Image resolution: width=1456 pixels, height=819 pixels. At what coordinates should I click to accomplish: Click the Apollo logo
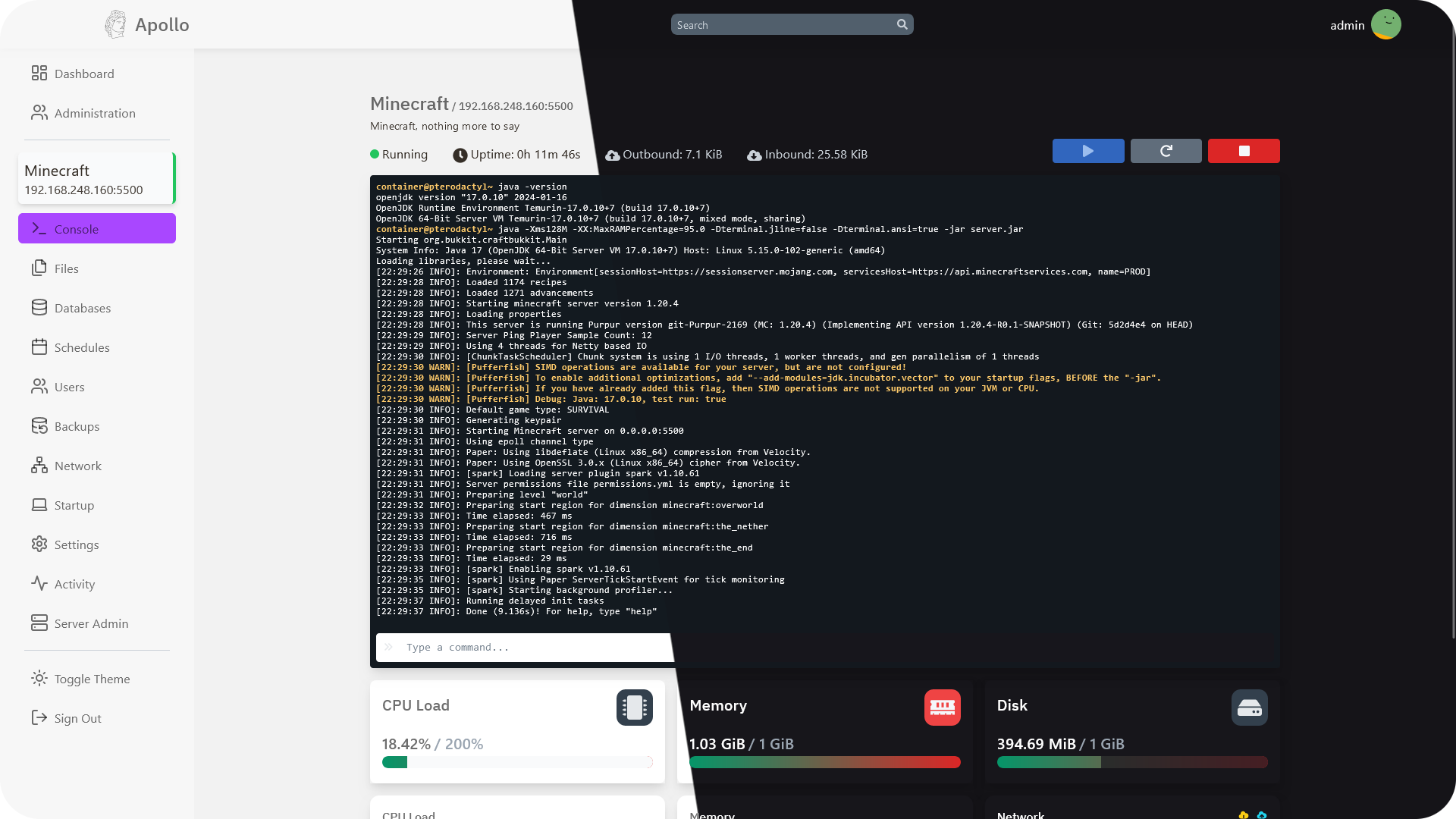(147, 24)
